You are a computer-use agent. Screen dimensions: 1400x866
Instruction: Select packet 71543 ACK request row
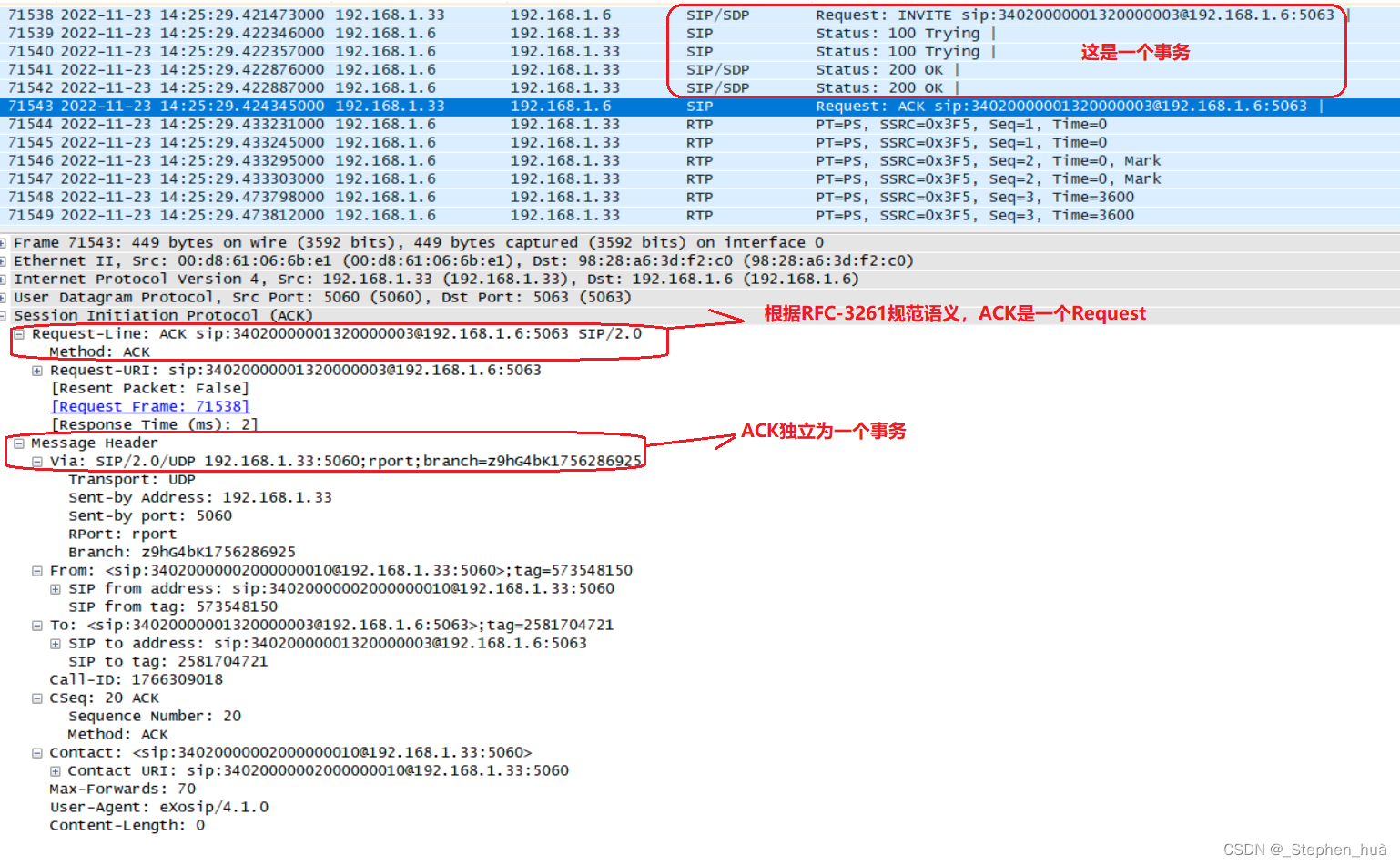point(700,107)
